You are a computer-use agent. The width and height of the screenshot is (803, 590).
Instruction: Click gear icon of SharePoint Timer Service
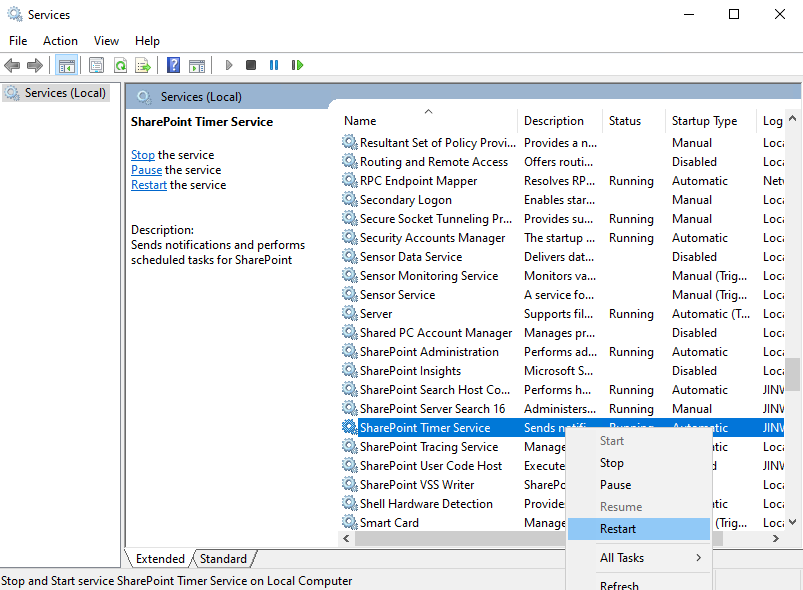click(350, 427)
